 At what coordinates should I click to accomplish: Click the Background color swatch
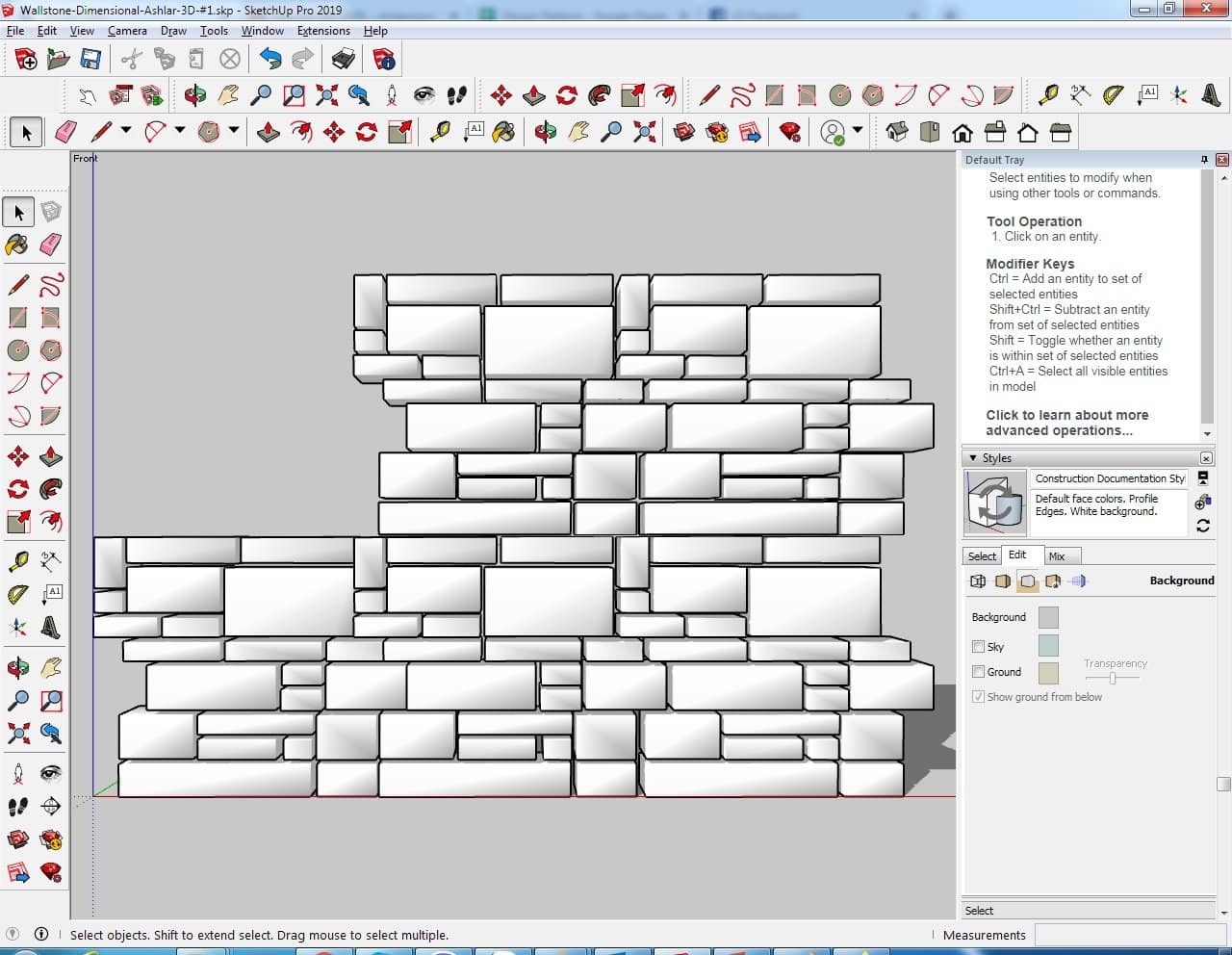pyautogui.click(x=1048, y=617)
